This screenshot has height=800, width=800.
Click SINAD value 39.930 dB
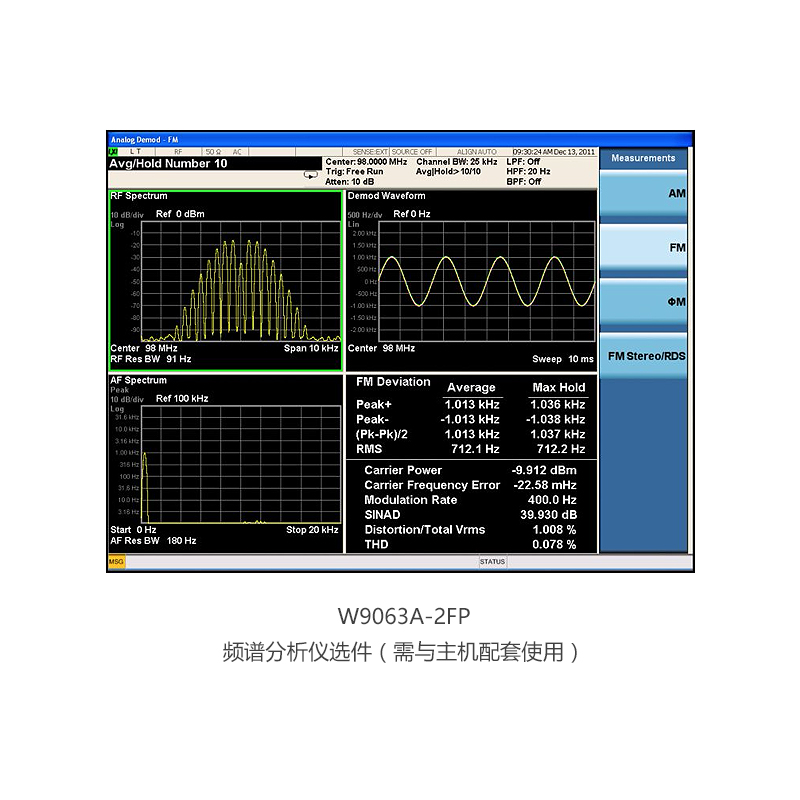point(548,515)
